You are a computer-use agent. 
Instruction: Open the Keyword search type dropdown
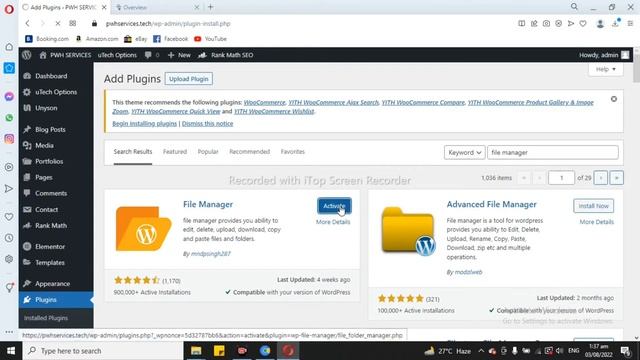coord(464,152)
